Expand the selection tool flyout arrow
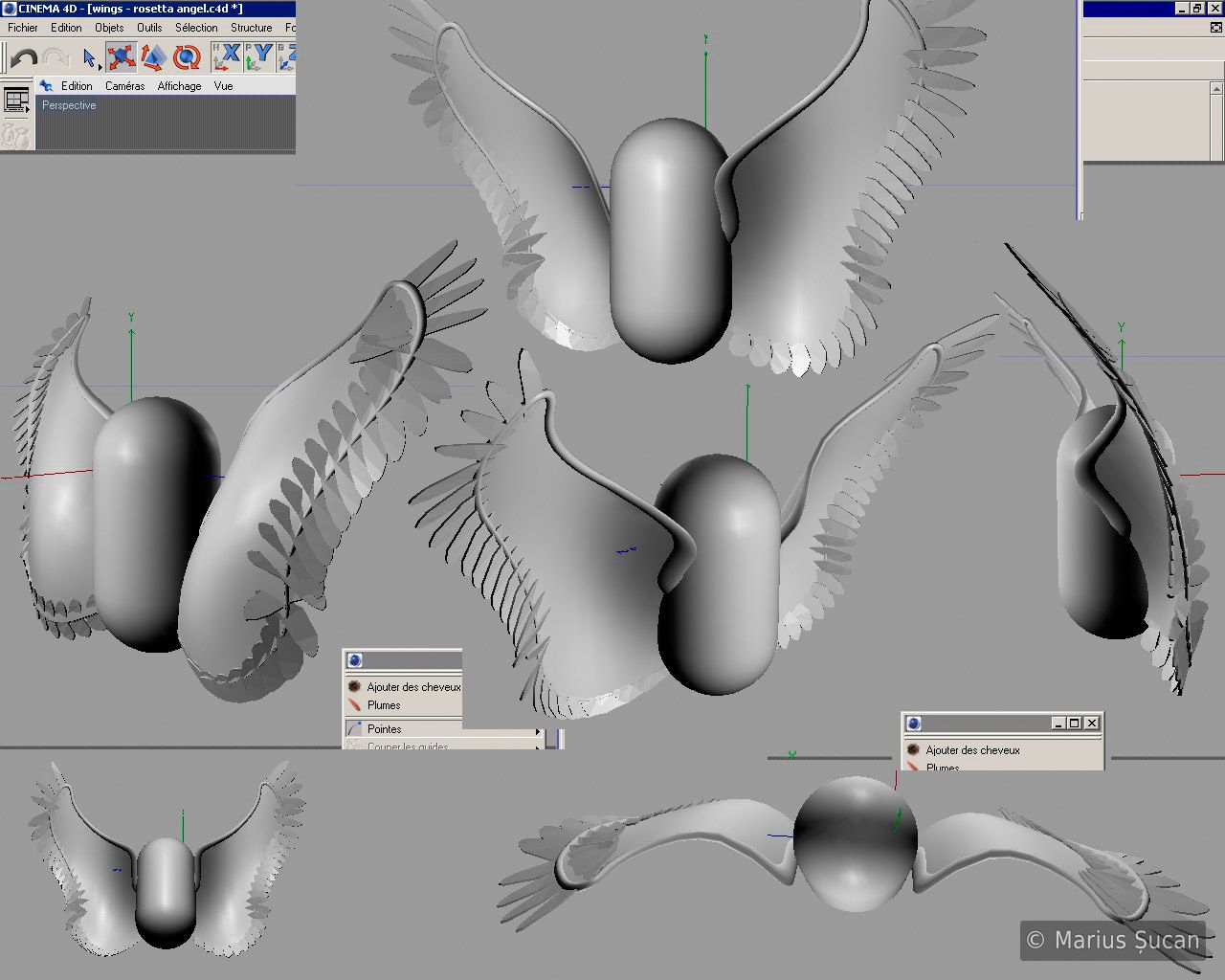The image size is (1225, 980). pos(99,67)
